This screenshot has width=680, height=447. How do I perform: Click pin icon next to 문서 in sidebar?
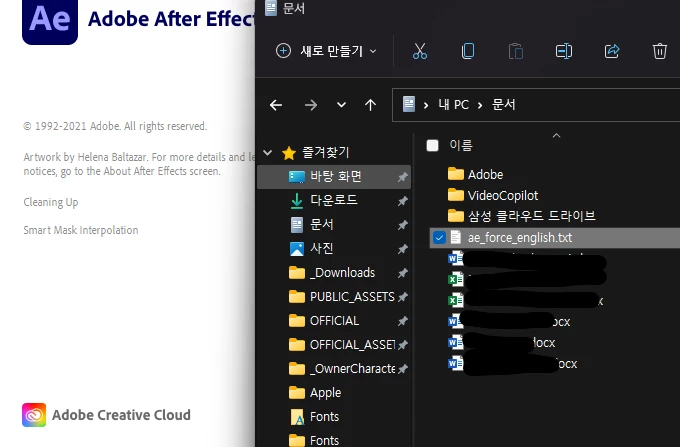(x=403, y=225)
